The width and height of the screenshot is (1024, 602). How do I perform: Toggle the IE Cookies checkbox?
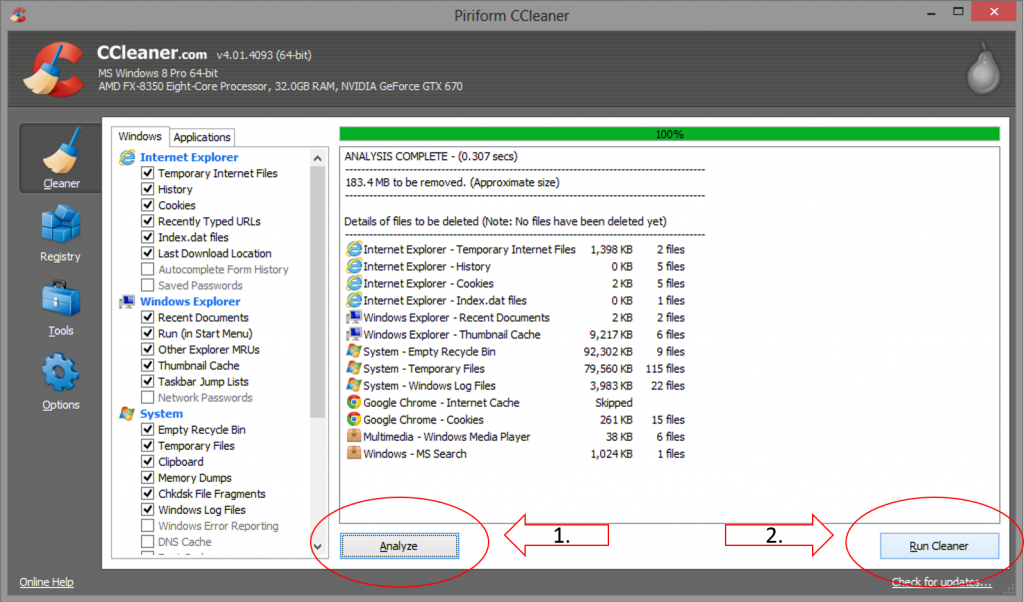(x=148, y=205)
